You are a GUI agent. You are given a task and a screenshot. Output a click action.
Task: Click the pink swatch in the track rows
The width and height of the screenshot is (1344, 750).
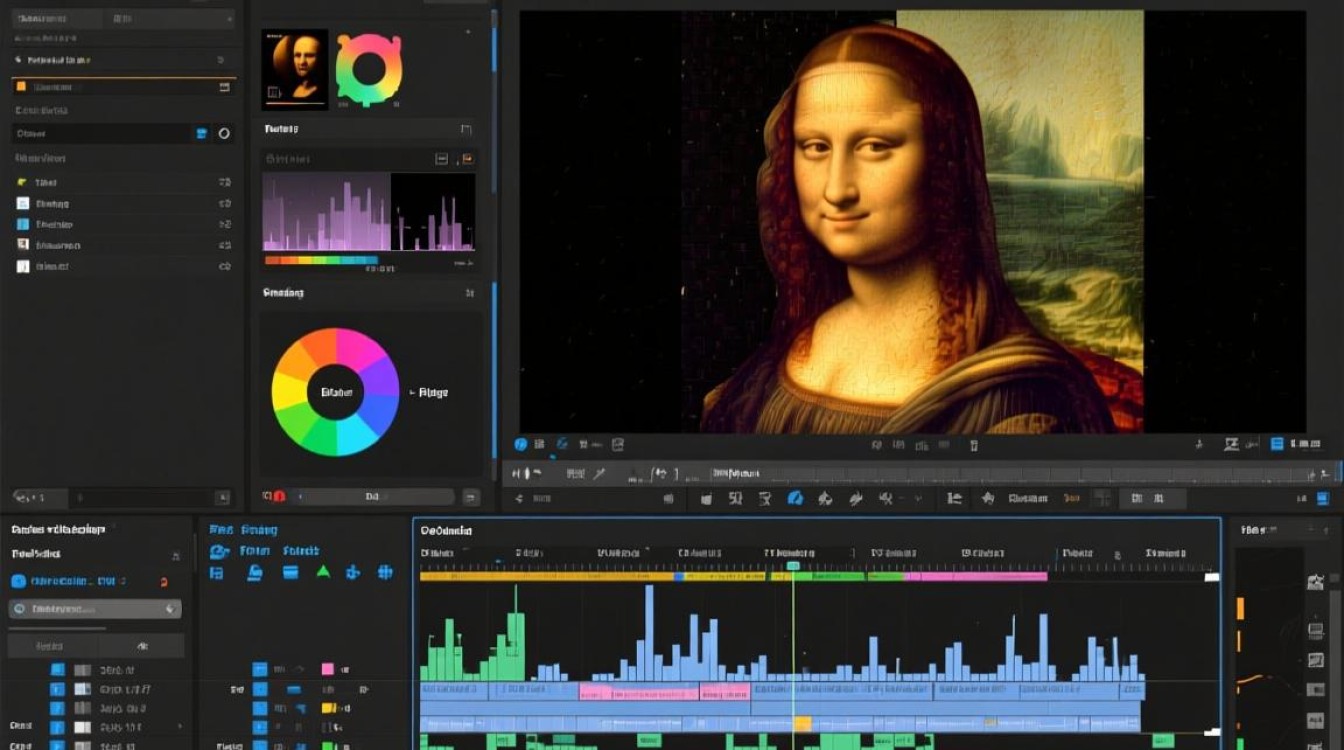pyautogui.click(x=327, y=669)
